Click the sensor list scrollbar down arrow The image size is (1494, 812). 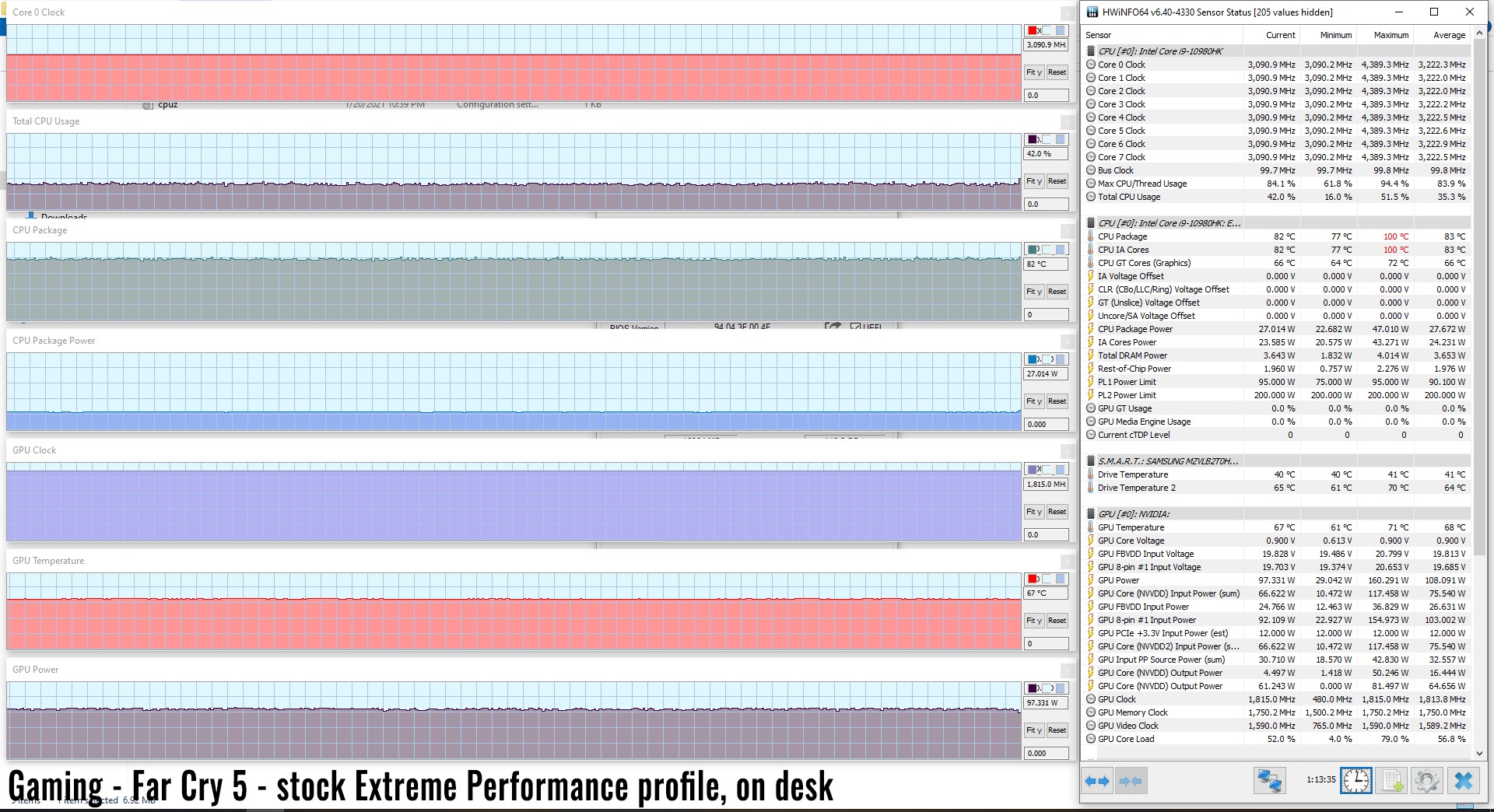click(1479, 753)
